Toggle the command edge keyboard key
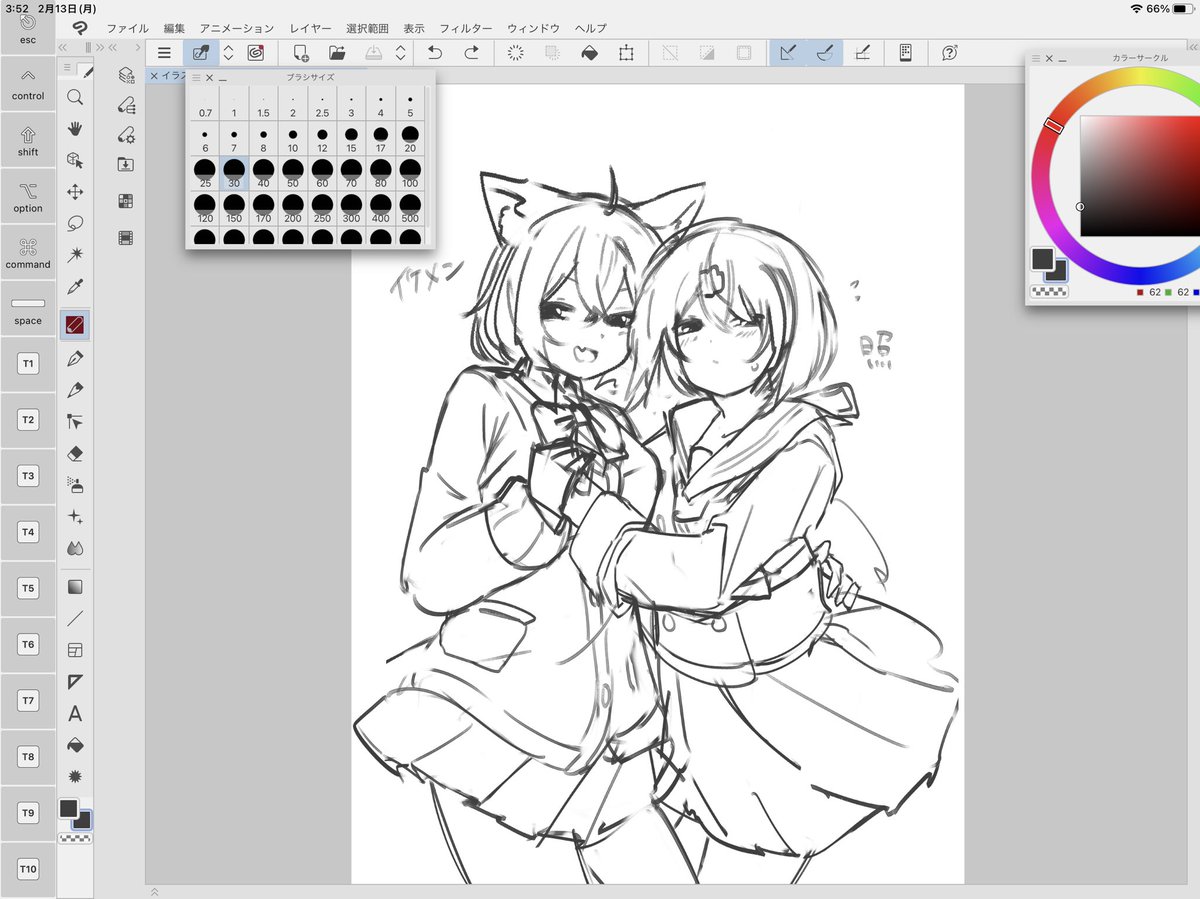This screenshot has width=1200, height=899. 28,253
